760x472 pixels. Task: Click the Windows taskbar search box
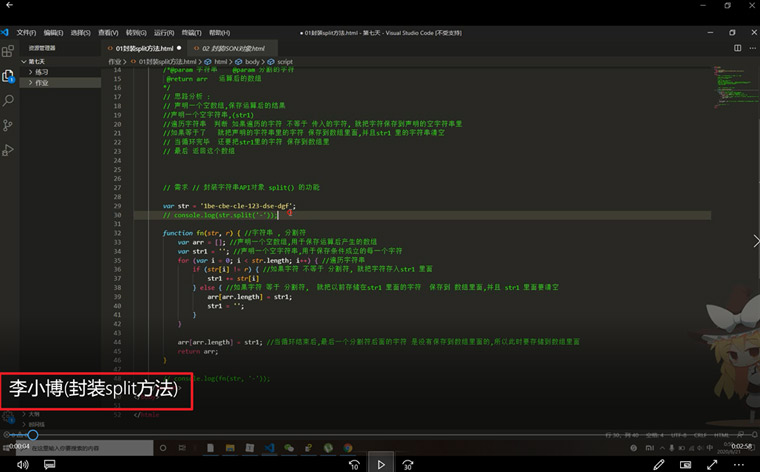tap(84, 448)
